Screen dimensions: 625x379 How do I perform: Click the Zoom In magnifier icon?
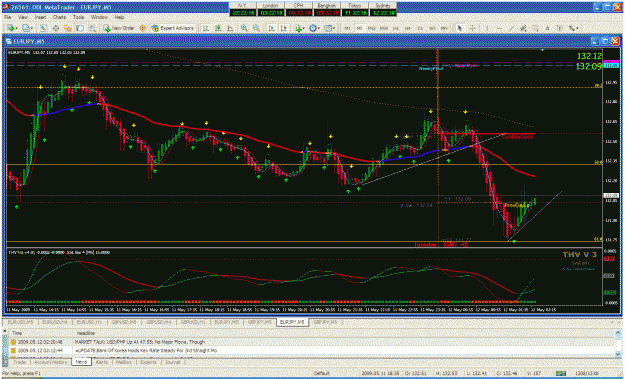pyautogui.click(x=244, y=28)
